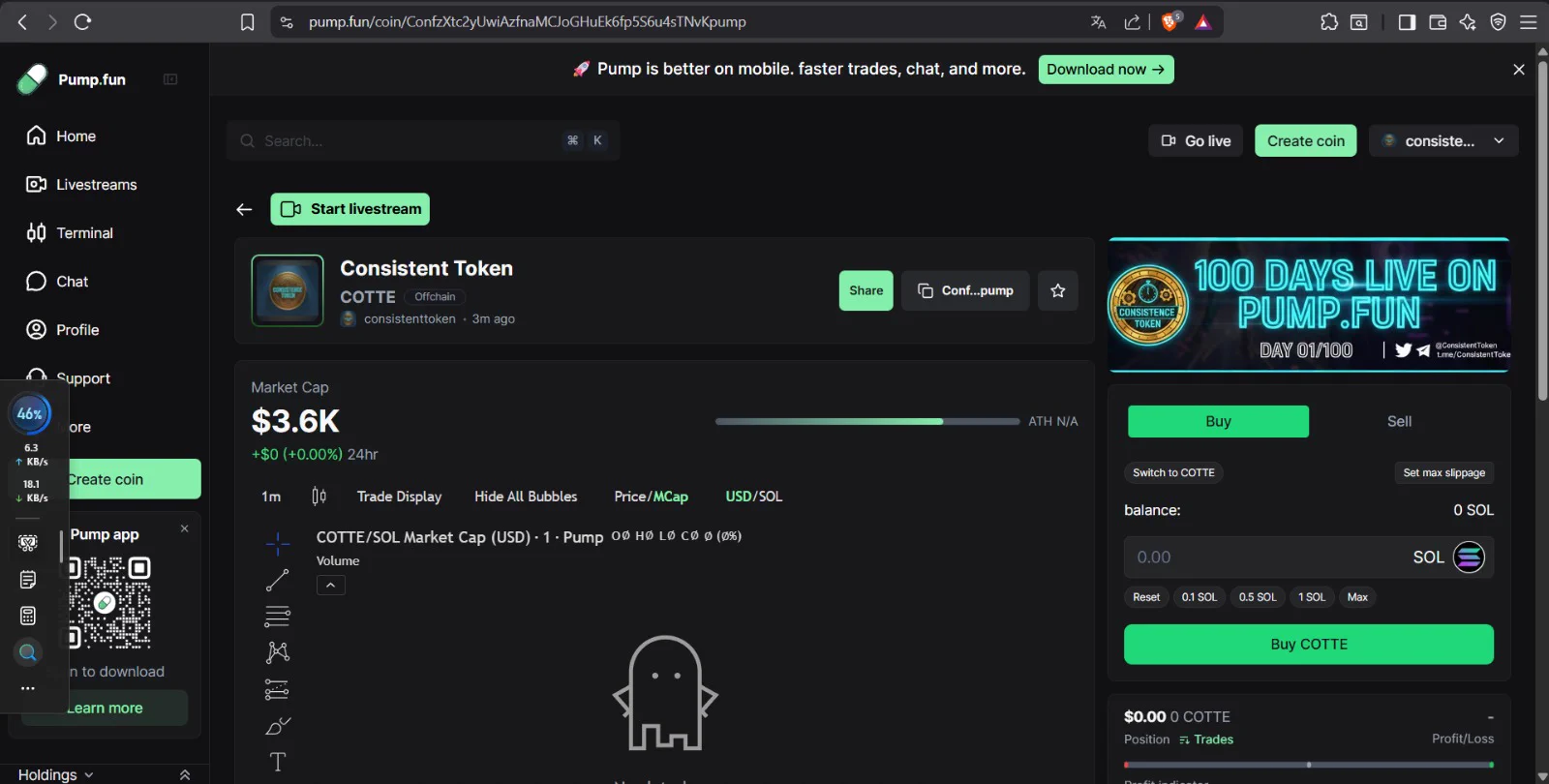This screenshot has height=784, width=1549.
Task: Click the translate page icon
Action: (1099, 21)
